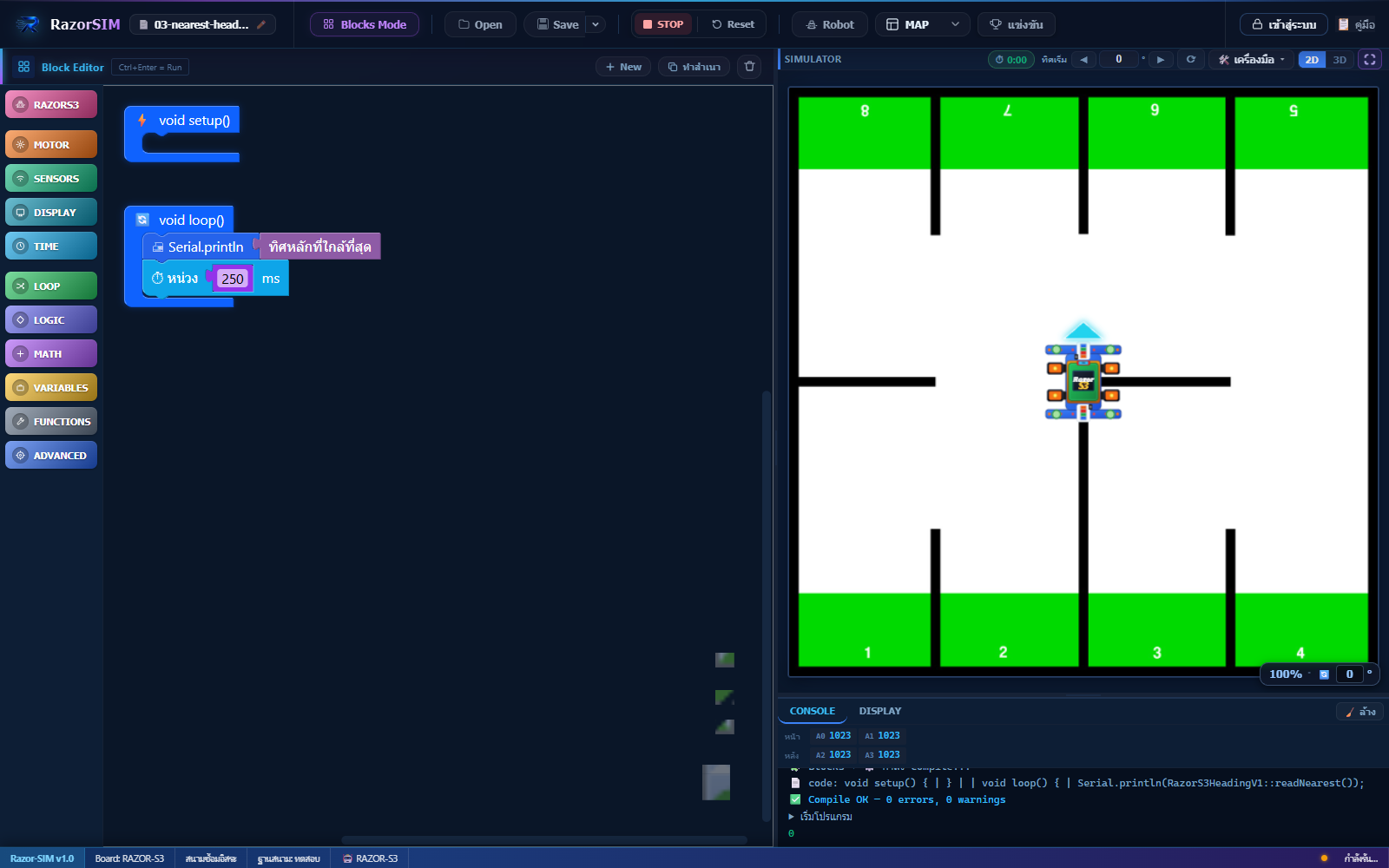
Task: Open the เครื่องมือ tools dropdown
Action: [1251, 60]
